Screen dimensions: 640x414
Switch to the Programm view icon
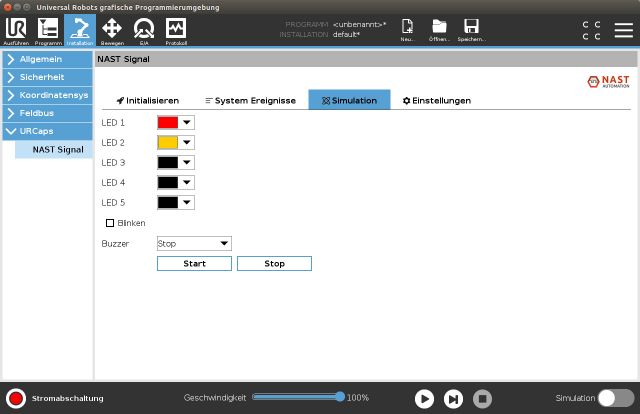coord(48,30)
